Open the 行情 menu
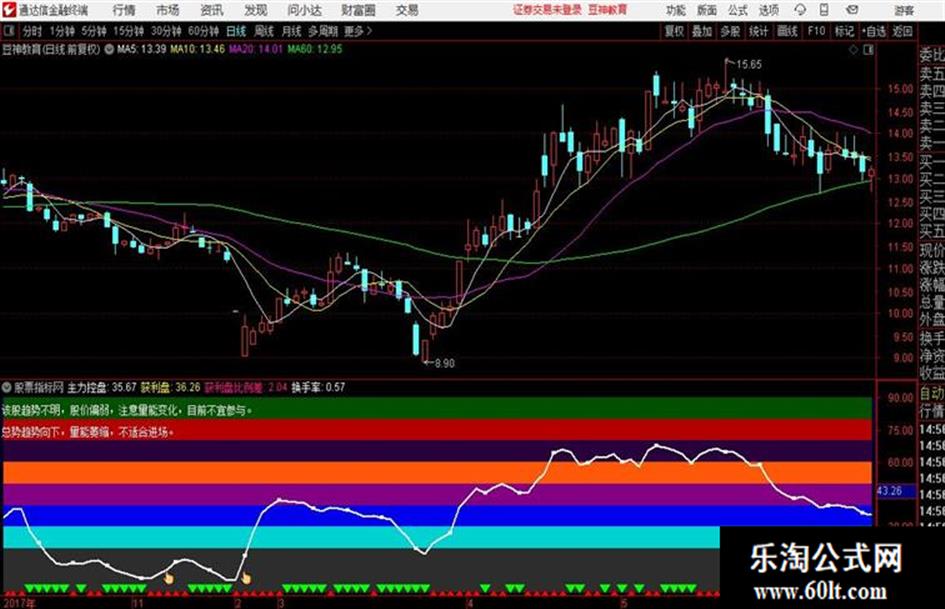The width and height of the screenshot is (945, 609). (124, 10)
